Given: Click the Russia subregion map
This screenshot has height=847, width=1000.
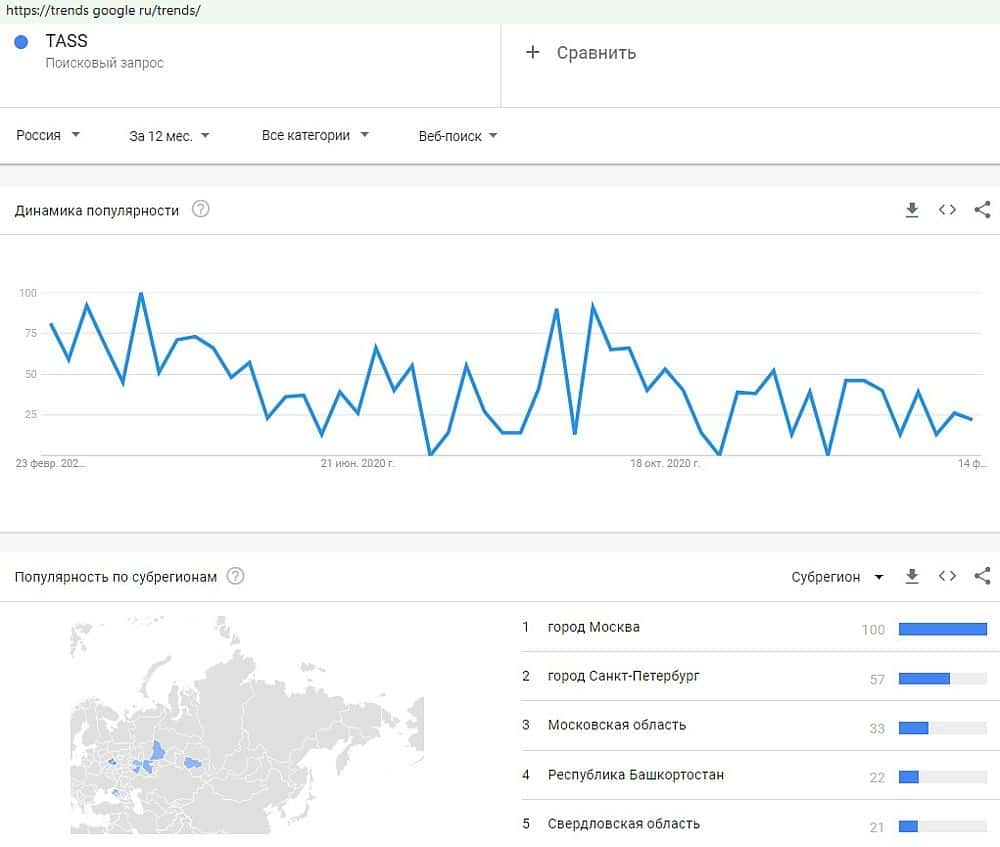Looking at the screenshot, I should (246, 725).
